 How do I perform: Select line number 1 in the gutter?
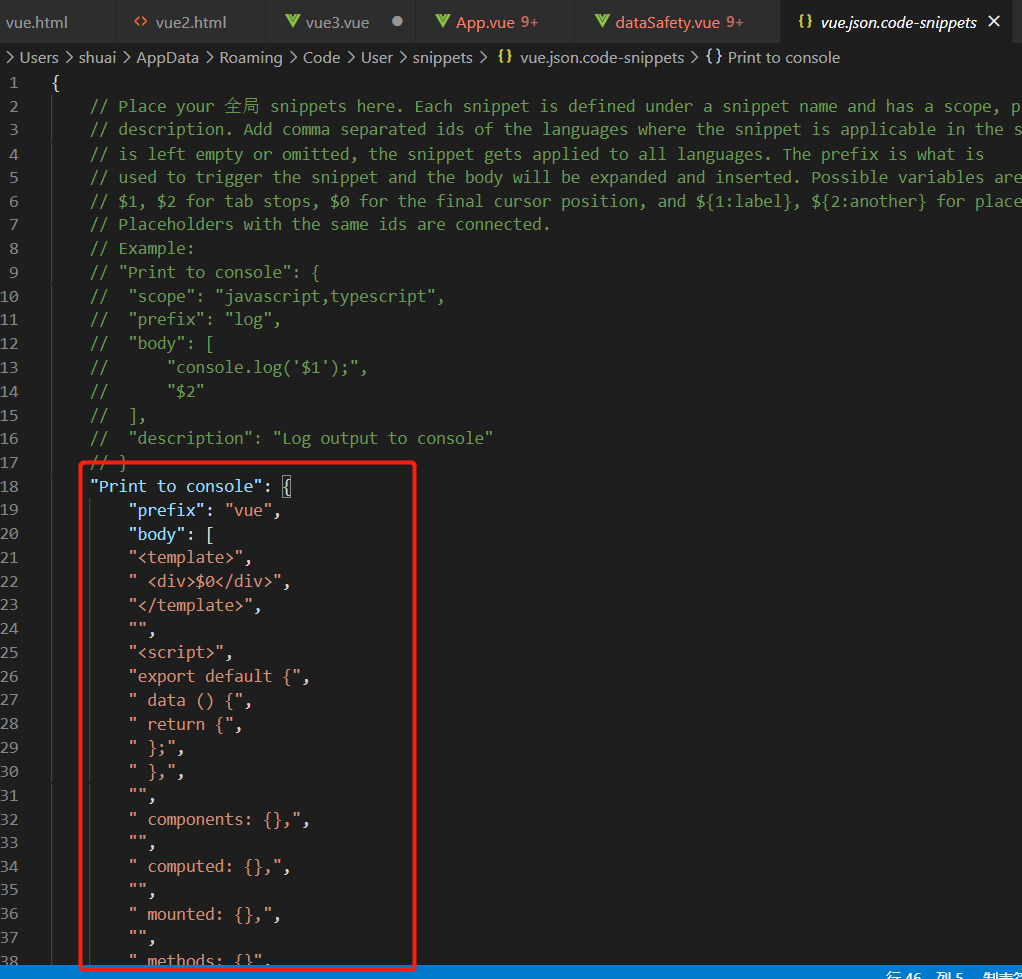pyautogui.click(x=14, y=83)
